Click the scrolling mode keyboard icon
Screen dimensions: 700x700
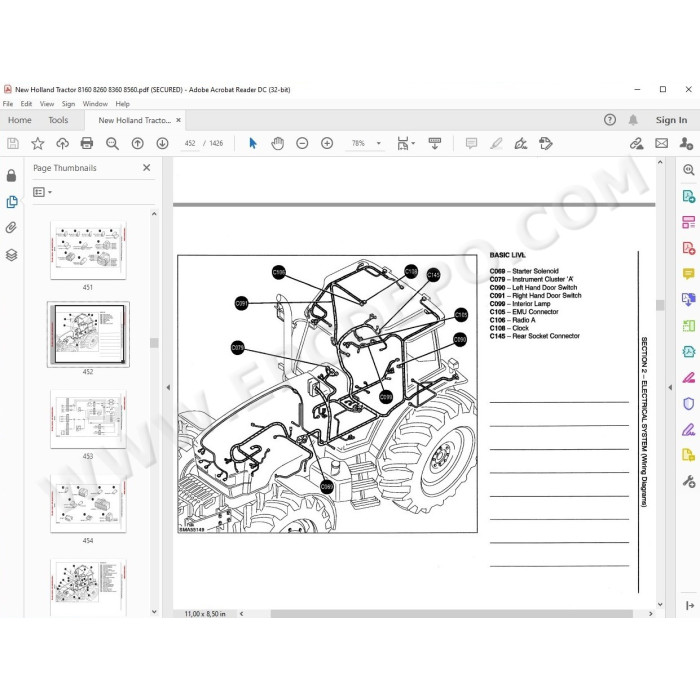click(435, 143)
